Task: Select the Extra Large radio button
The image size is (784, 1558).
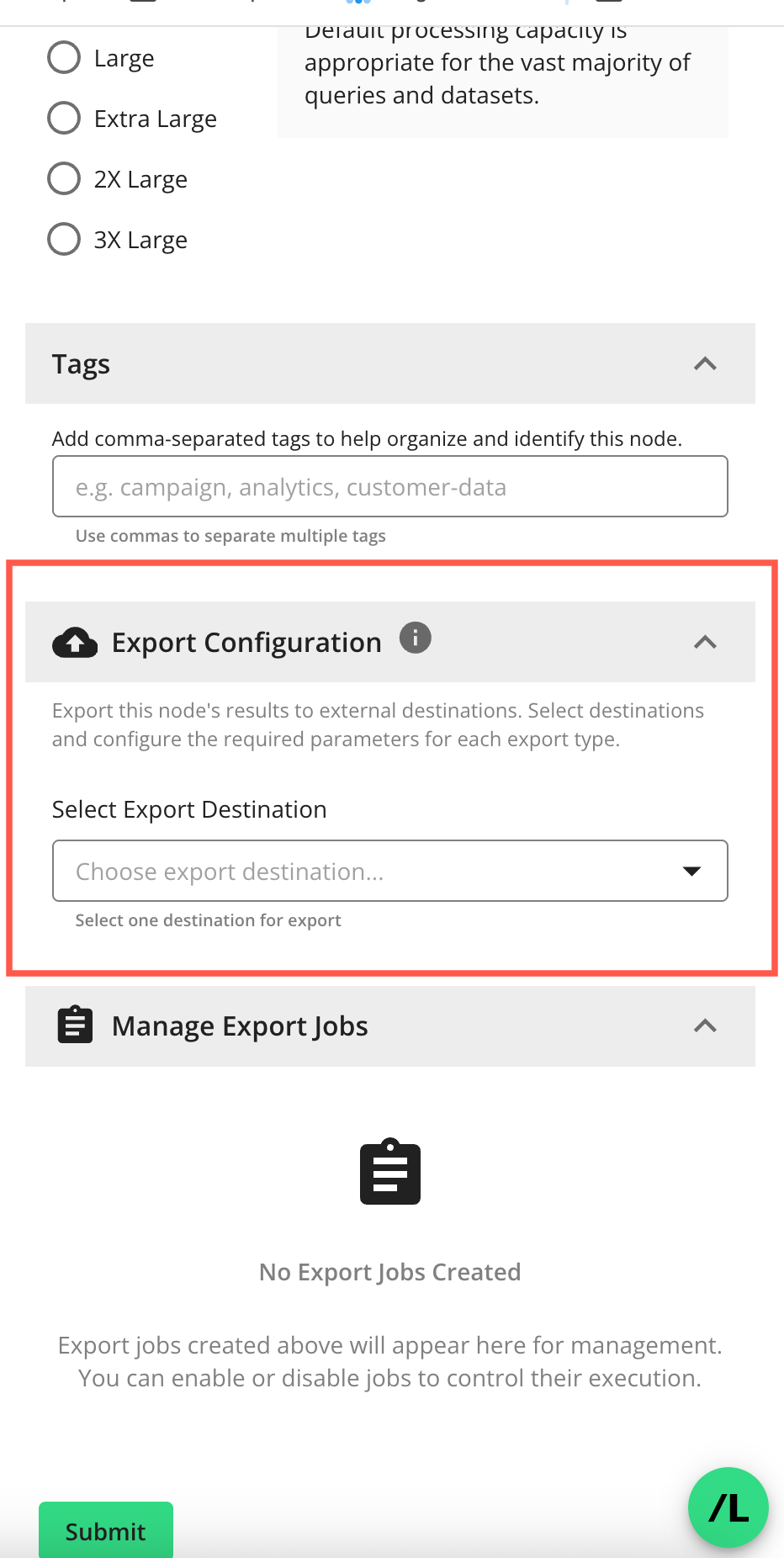Action: (64, 118)
